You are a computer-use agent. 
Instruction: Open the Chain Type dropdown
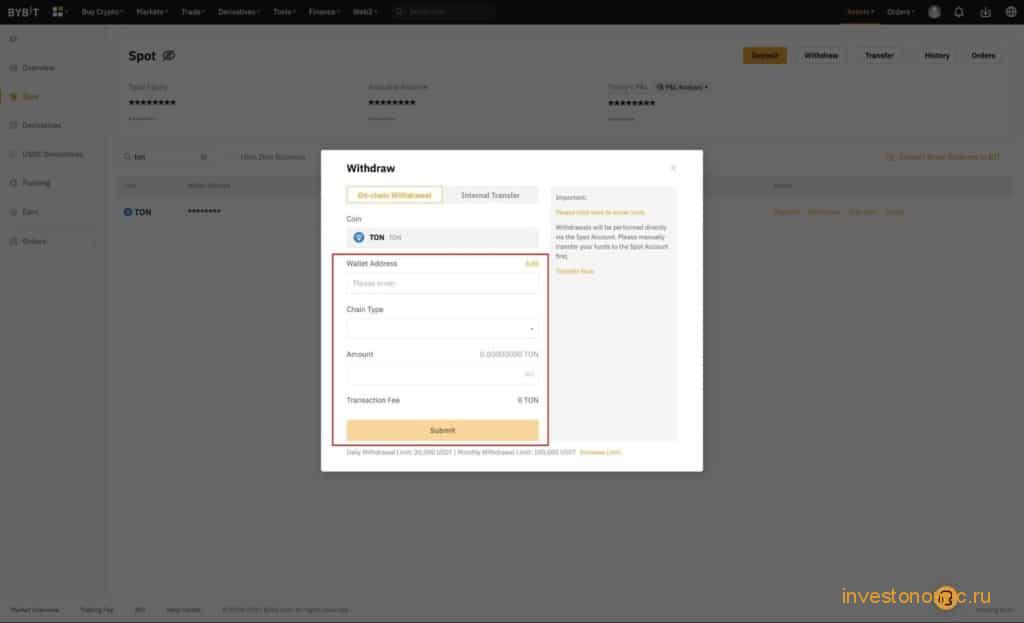tap(442, 328)
